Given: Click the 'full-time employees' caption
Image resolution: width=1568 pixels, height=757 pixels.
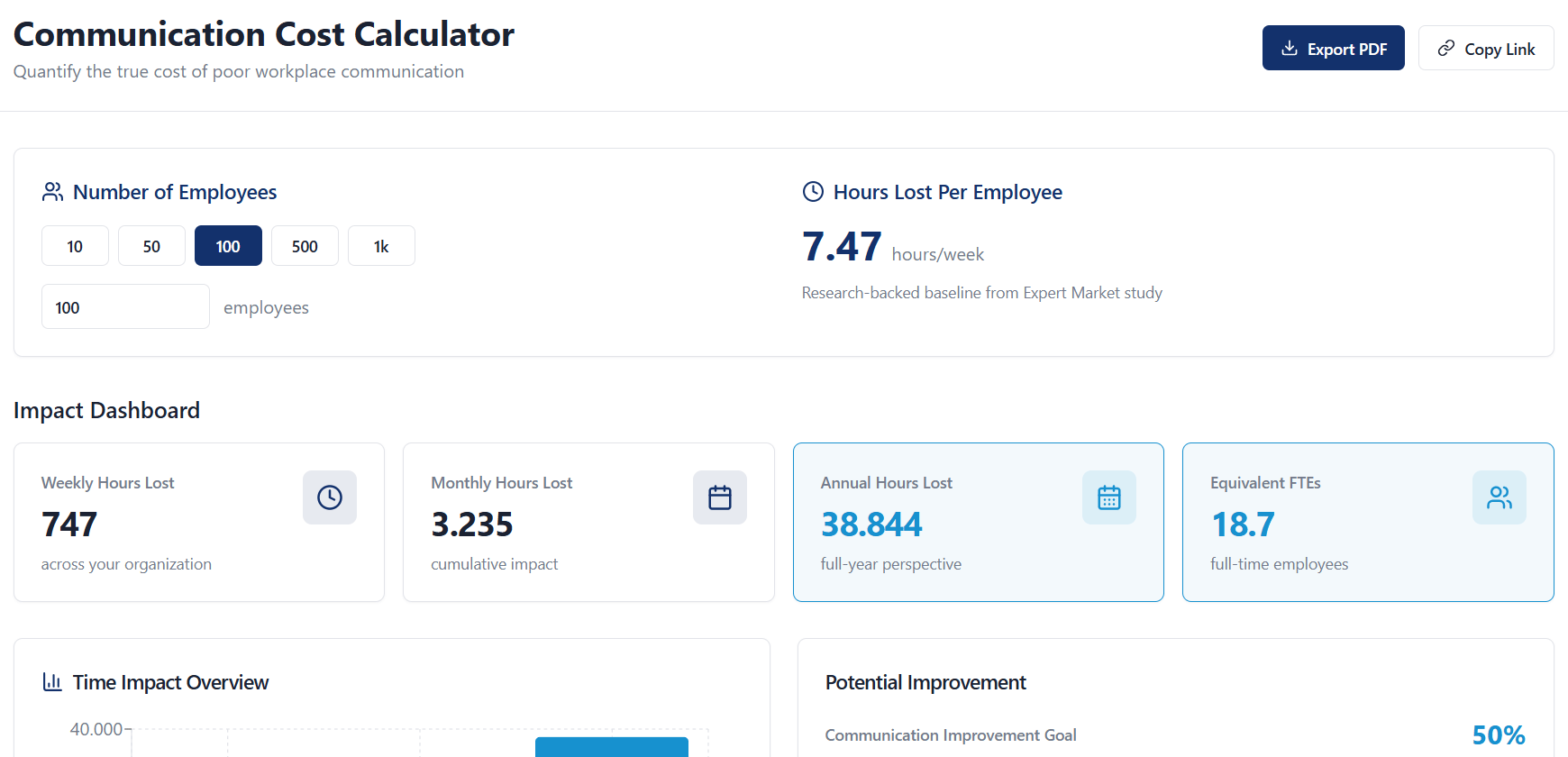Looking at the screenshot, I should 1280,564.
